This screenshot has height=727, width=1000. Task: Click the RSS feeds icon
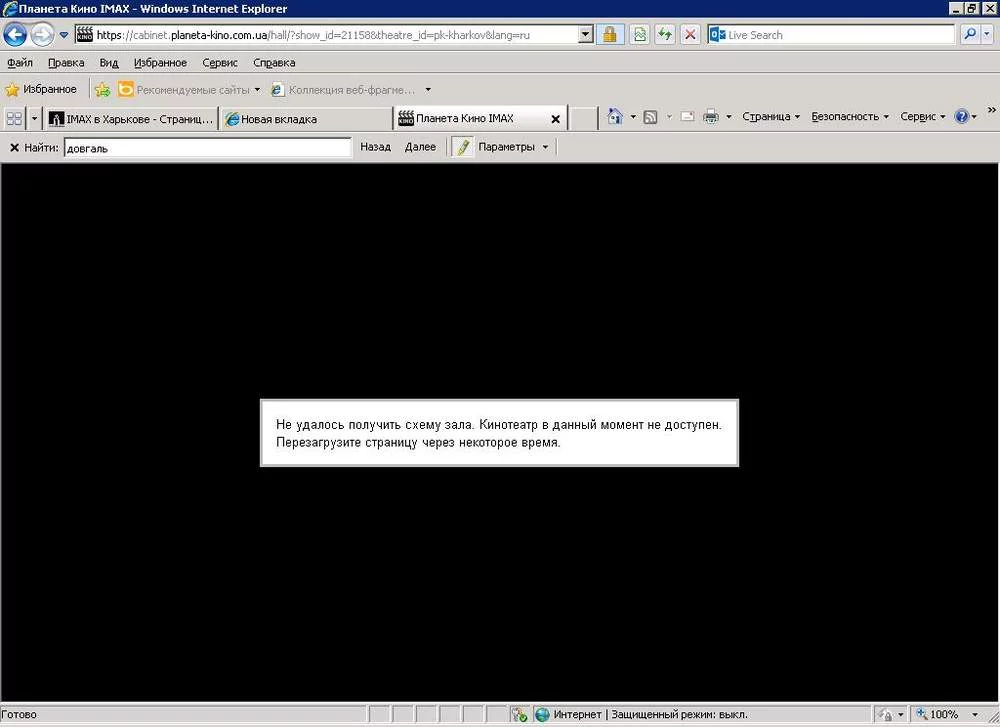(650, 117)
